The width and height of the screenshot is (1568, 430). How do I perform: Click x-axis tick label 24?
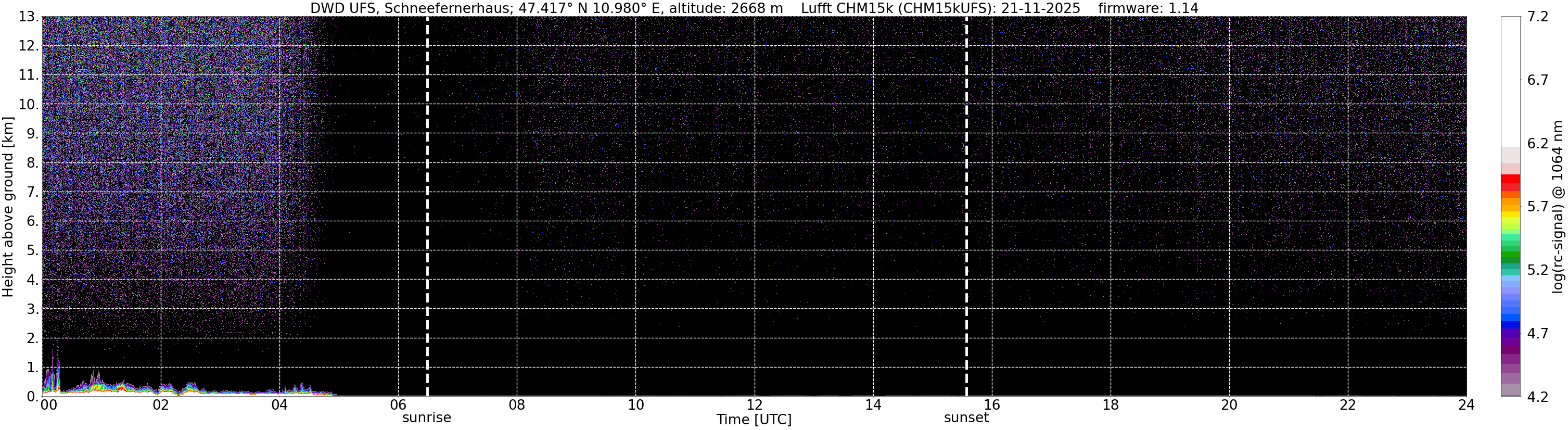1467,405
